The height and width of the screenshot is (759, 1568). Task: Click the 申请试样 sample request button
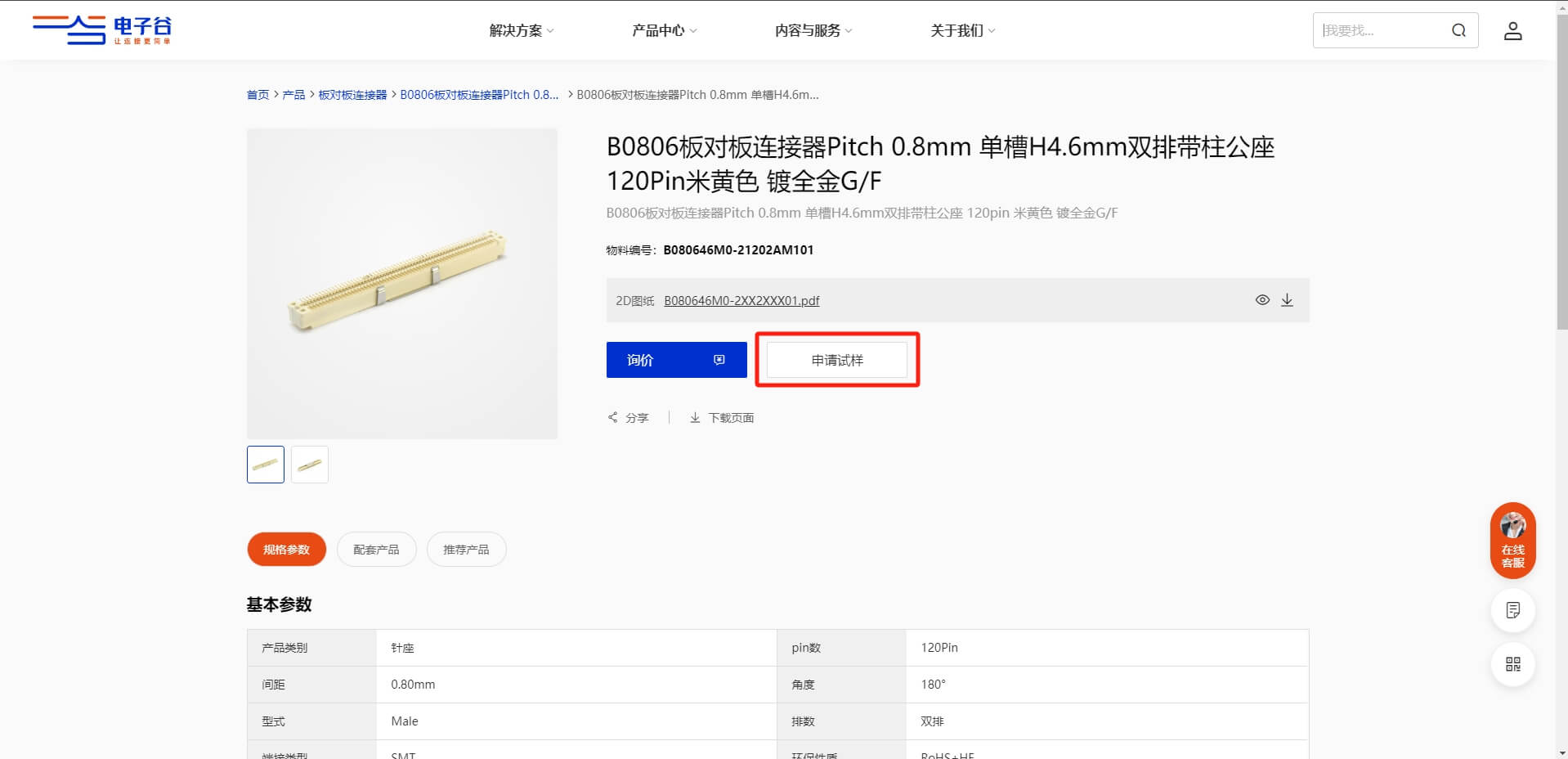coord(837,360)
